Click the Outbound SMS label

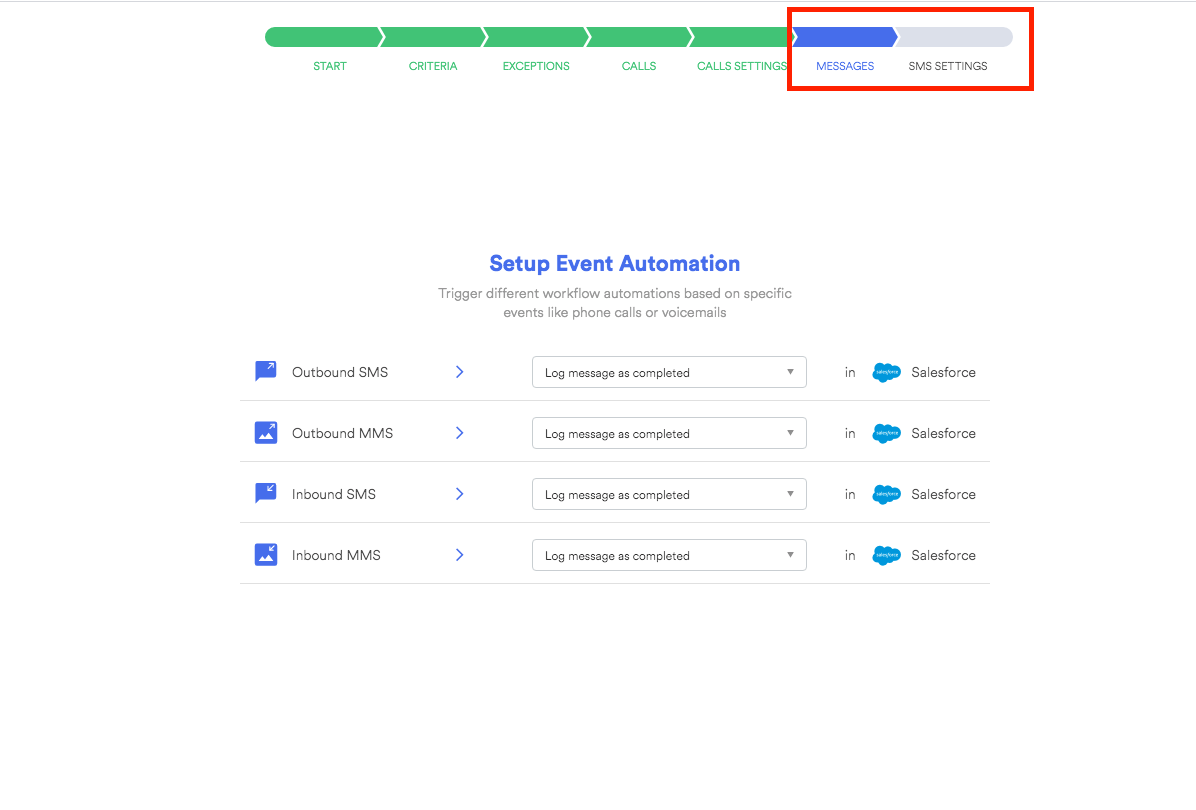339,372
